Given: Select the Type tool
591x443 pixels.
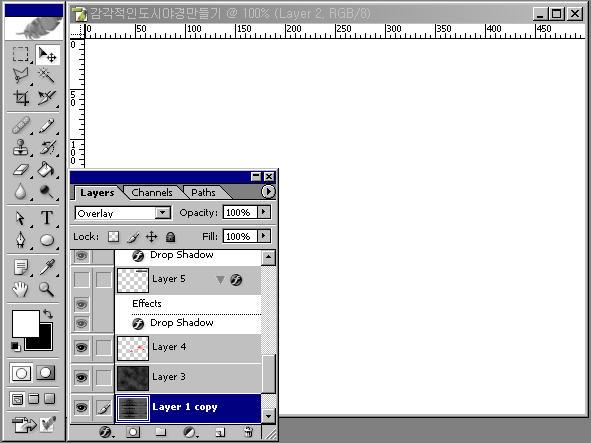Looking at the screenshot, I should (47, 218).
